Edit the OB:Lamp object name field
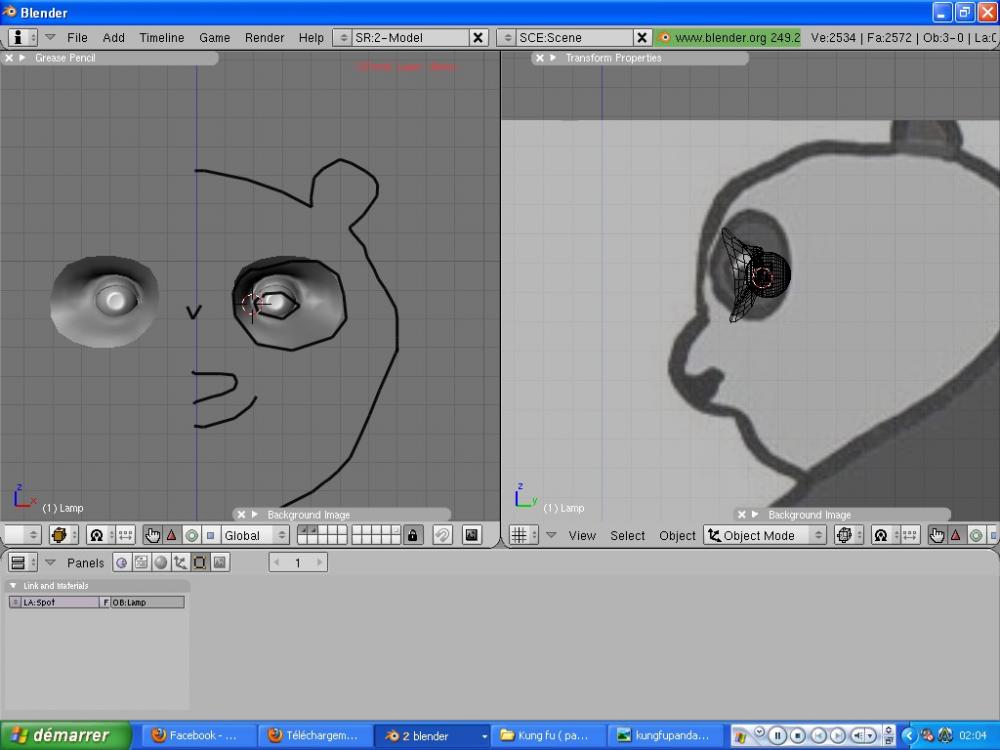1000x750 pixels. tap(147, 602)
